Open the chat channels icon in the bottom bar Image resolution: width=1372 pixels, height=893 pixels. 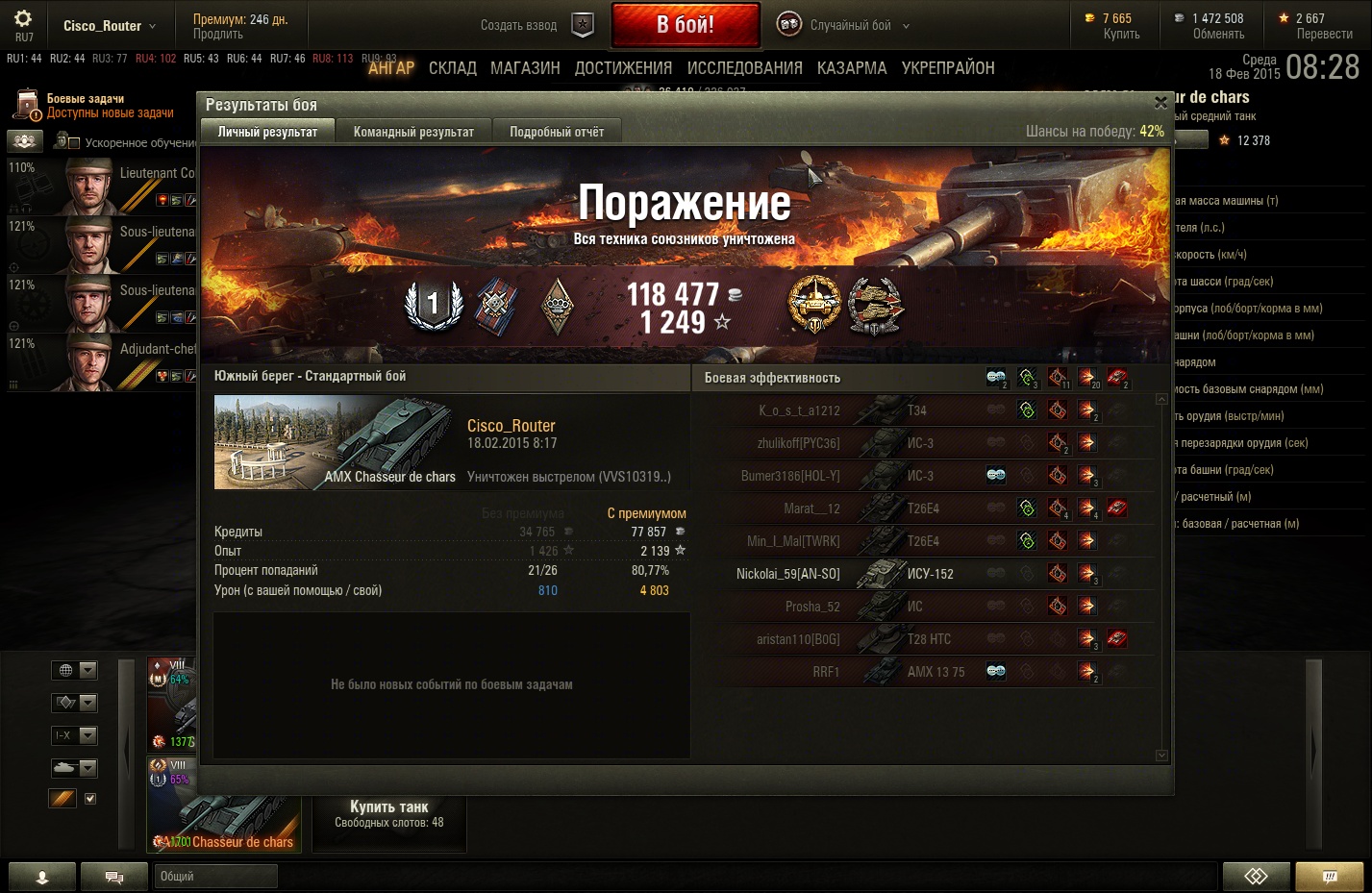(113, 877)
